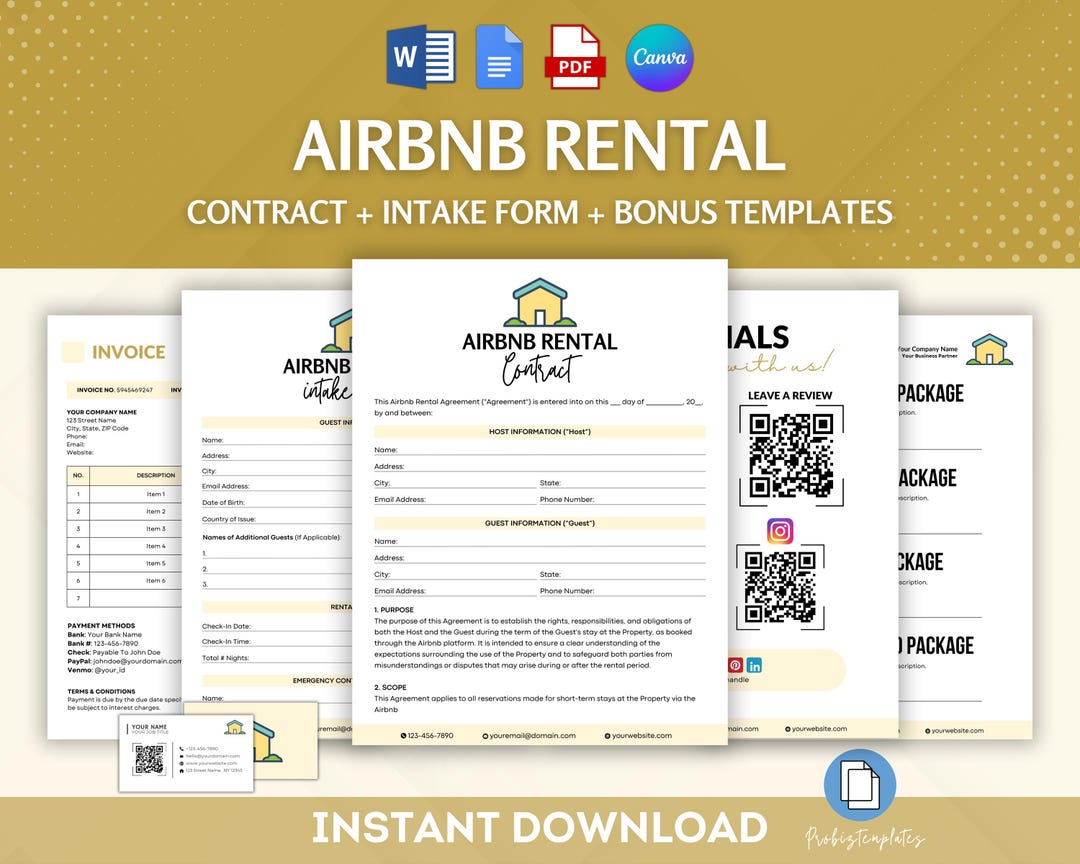Open the Pinterest icon near the handle area
Image resolution: width=1080 pixels, height=864 pixels.
tap(736, 665)
